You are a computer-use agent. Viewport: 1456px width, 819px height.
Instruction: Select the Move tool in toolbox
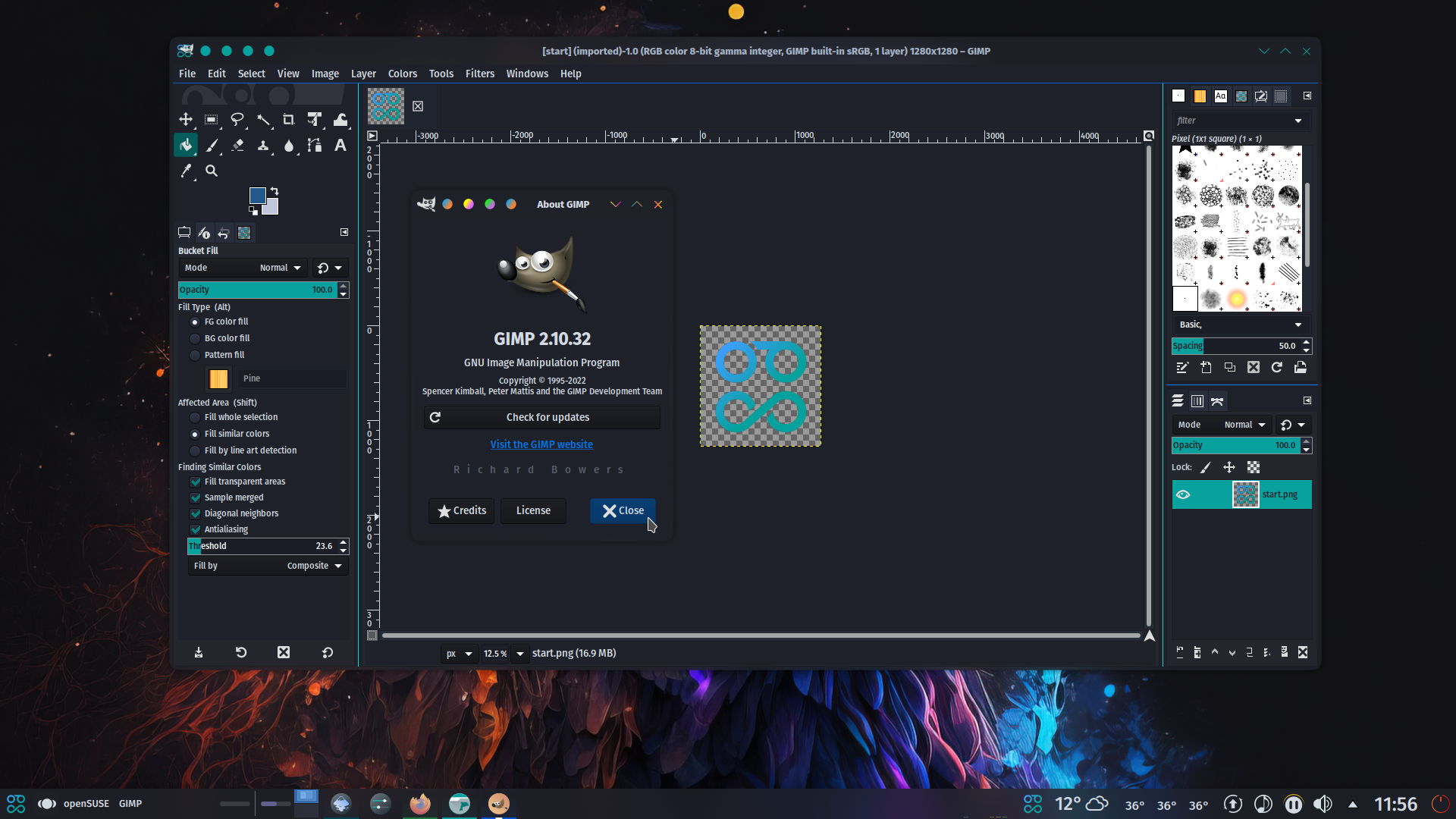(x=186, y=120)
